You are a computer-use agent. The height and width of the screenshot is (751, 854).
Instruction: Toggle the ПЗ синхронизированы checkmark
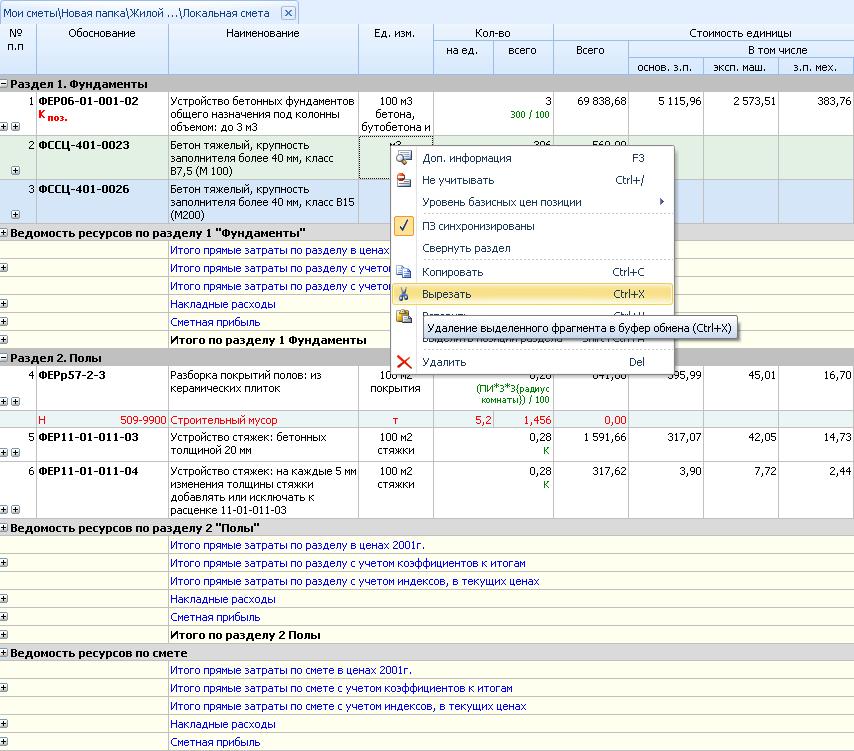(404, 226)
